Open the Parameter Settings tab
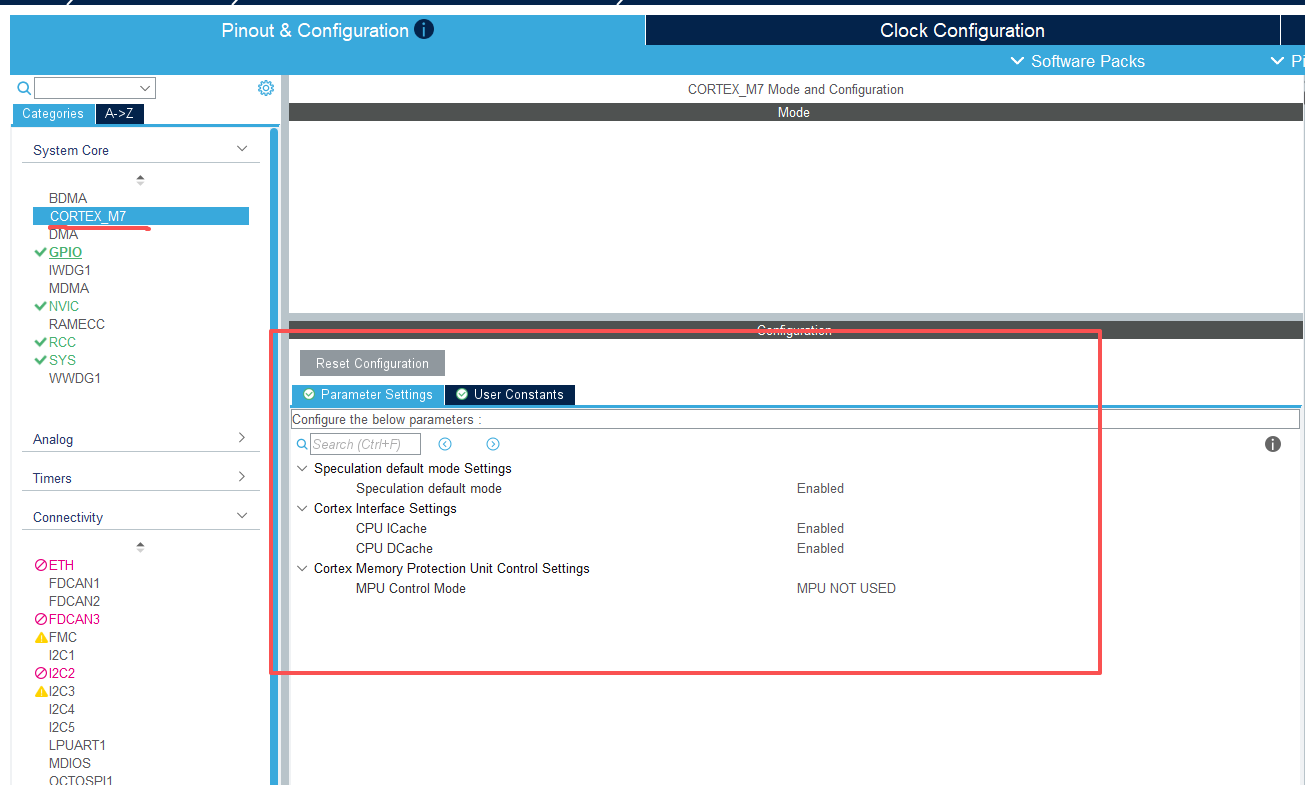The image size is (1305, 785). click(368, 394)
